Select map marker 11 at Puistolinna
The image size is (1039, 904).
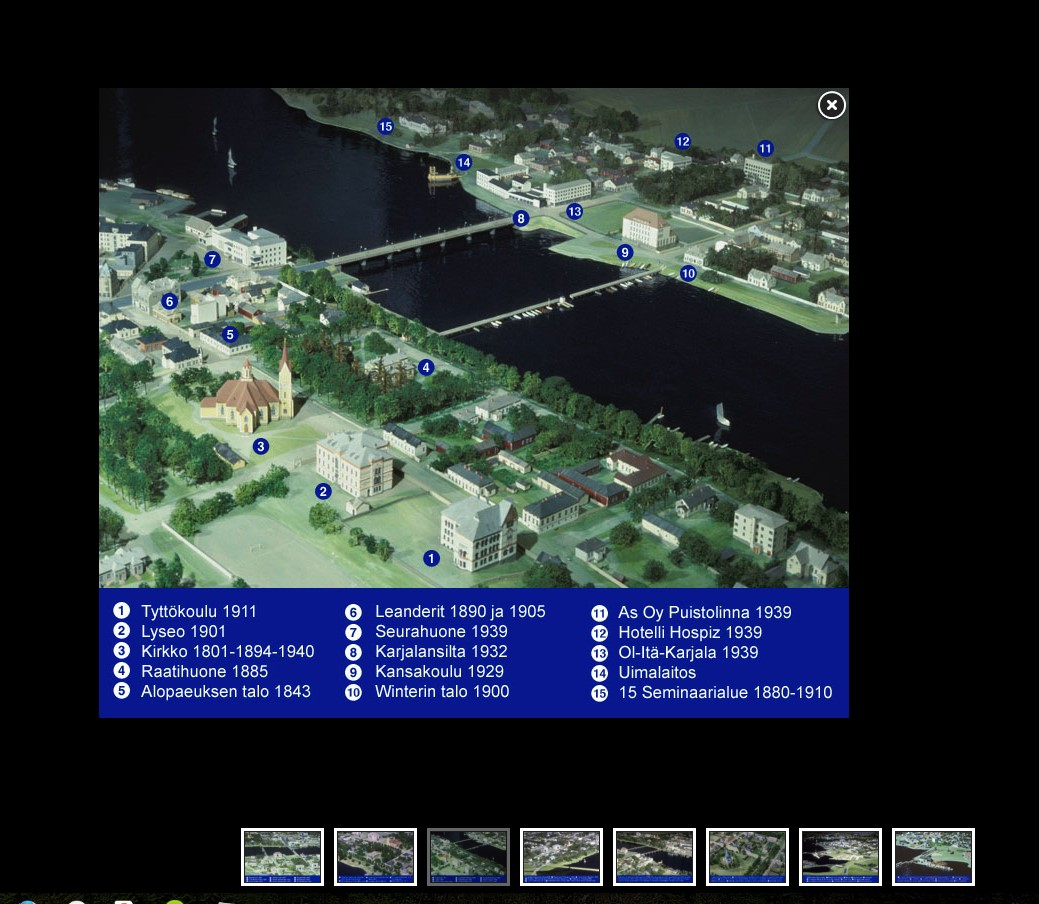click(x=765, y=148)
